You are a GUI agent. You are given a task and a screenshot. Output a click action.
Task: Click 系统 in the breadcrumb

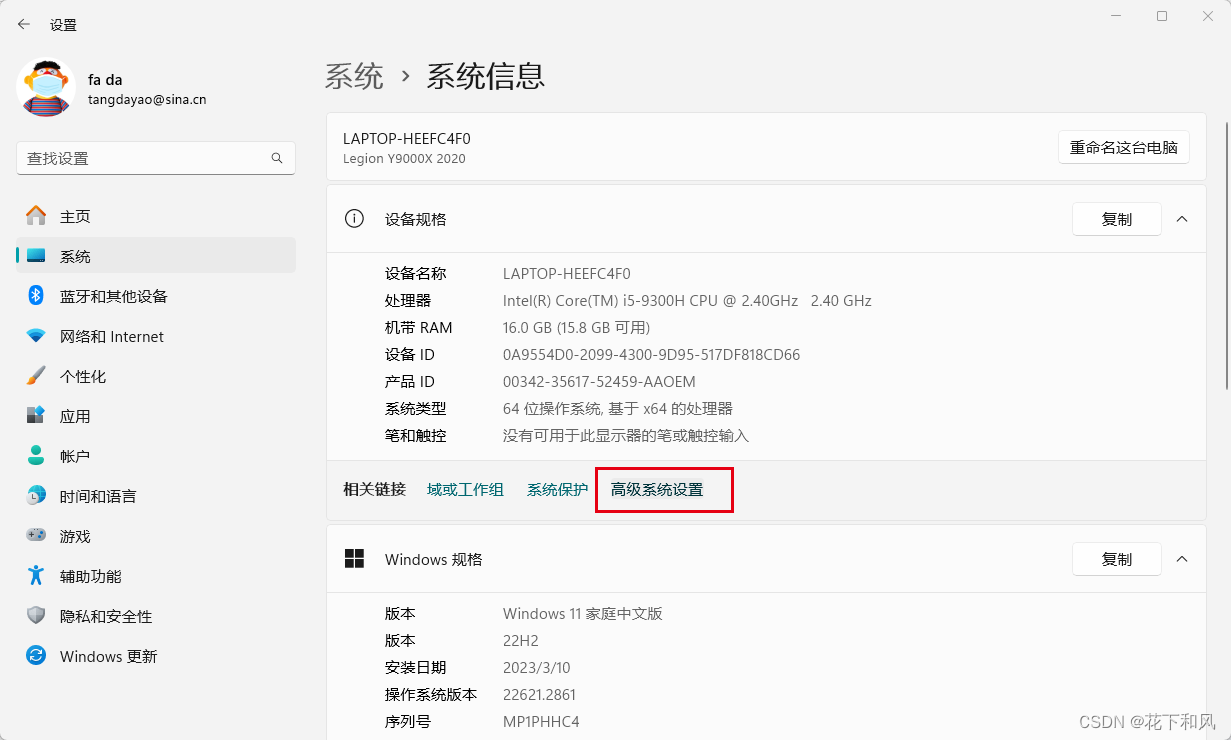point(354,76)
